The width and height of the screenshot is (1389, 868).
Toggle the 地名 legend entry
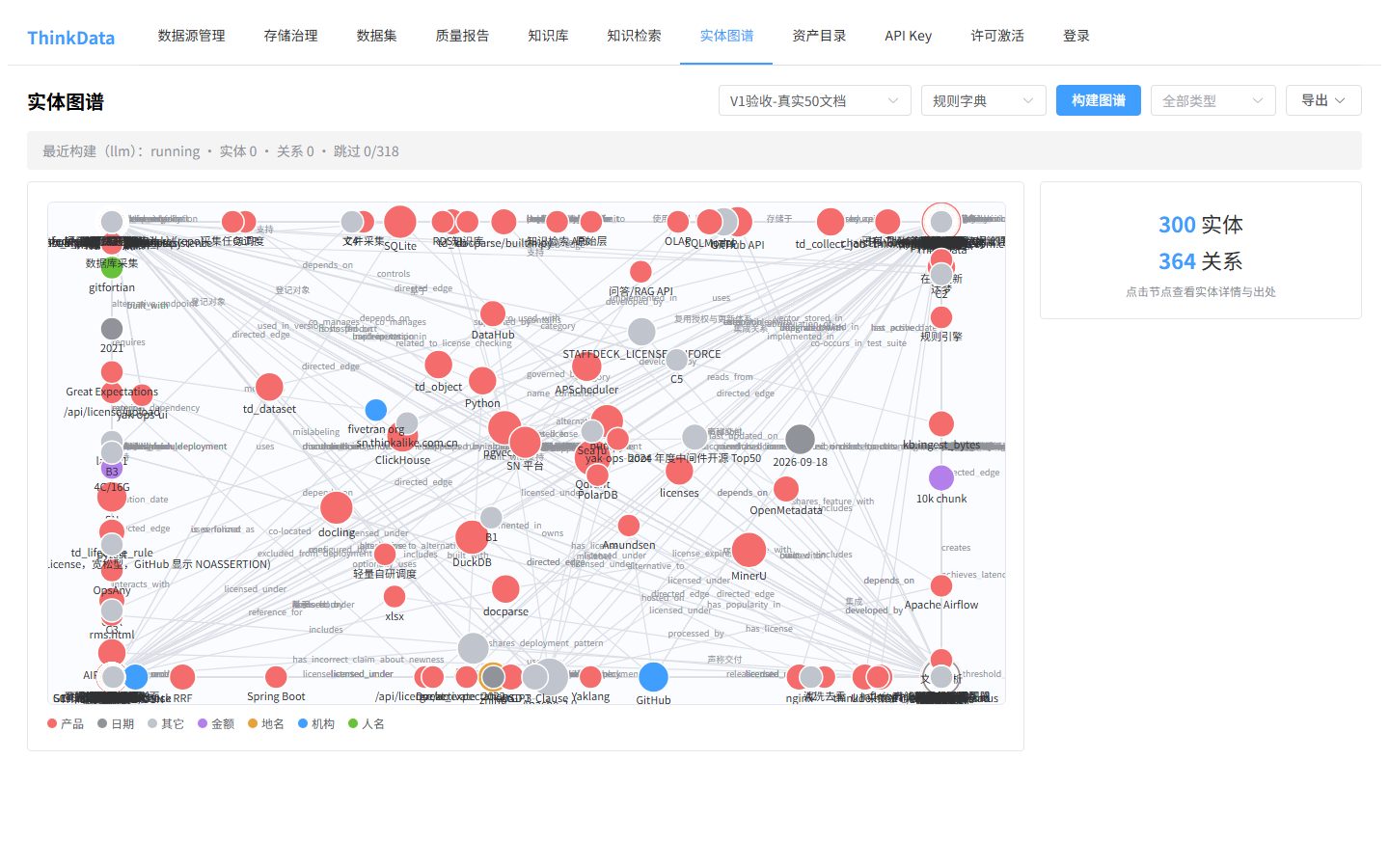266,723
